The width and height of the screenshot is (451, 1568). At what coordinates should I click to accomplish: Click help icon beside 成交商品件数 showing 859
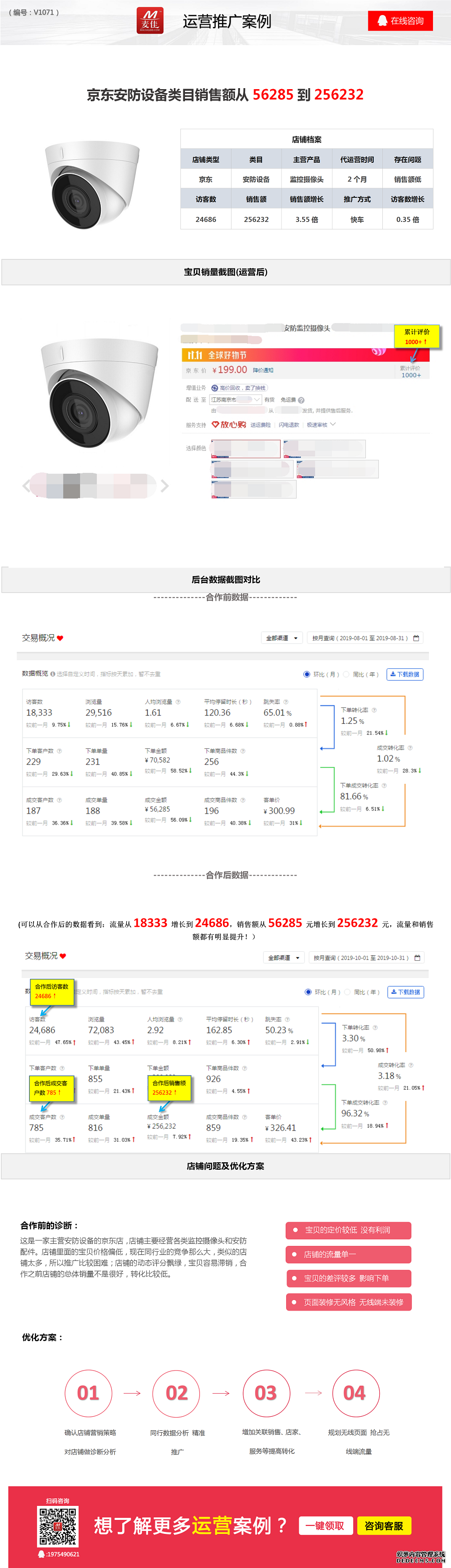tap(245, 1117)
